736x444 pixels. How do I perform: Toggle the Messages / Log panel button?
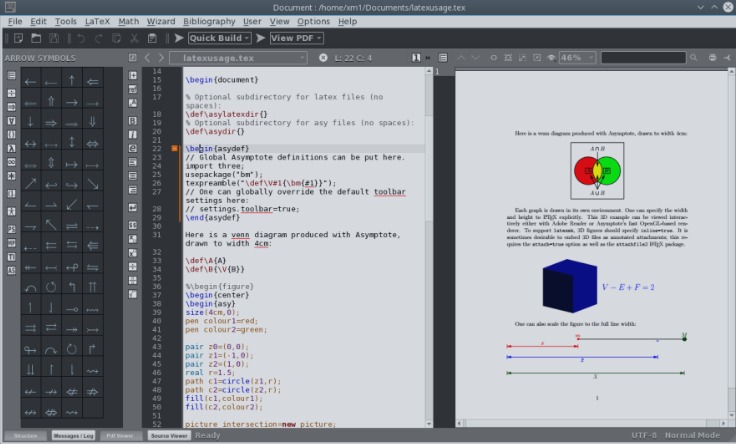(73, 436)
